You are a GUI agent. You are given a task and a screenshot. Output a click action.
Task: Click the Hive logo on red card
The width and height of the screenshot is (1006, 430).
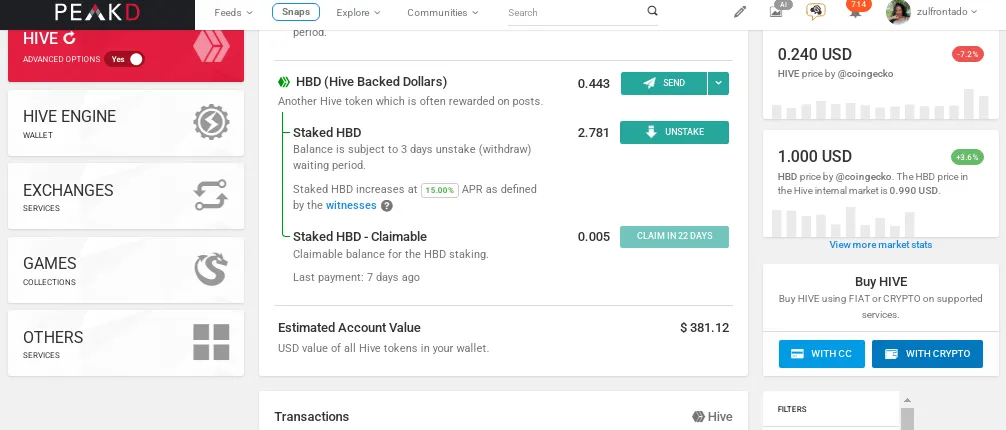[x=211, y=46]
